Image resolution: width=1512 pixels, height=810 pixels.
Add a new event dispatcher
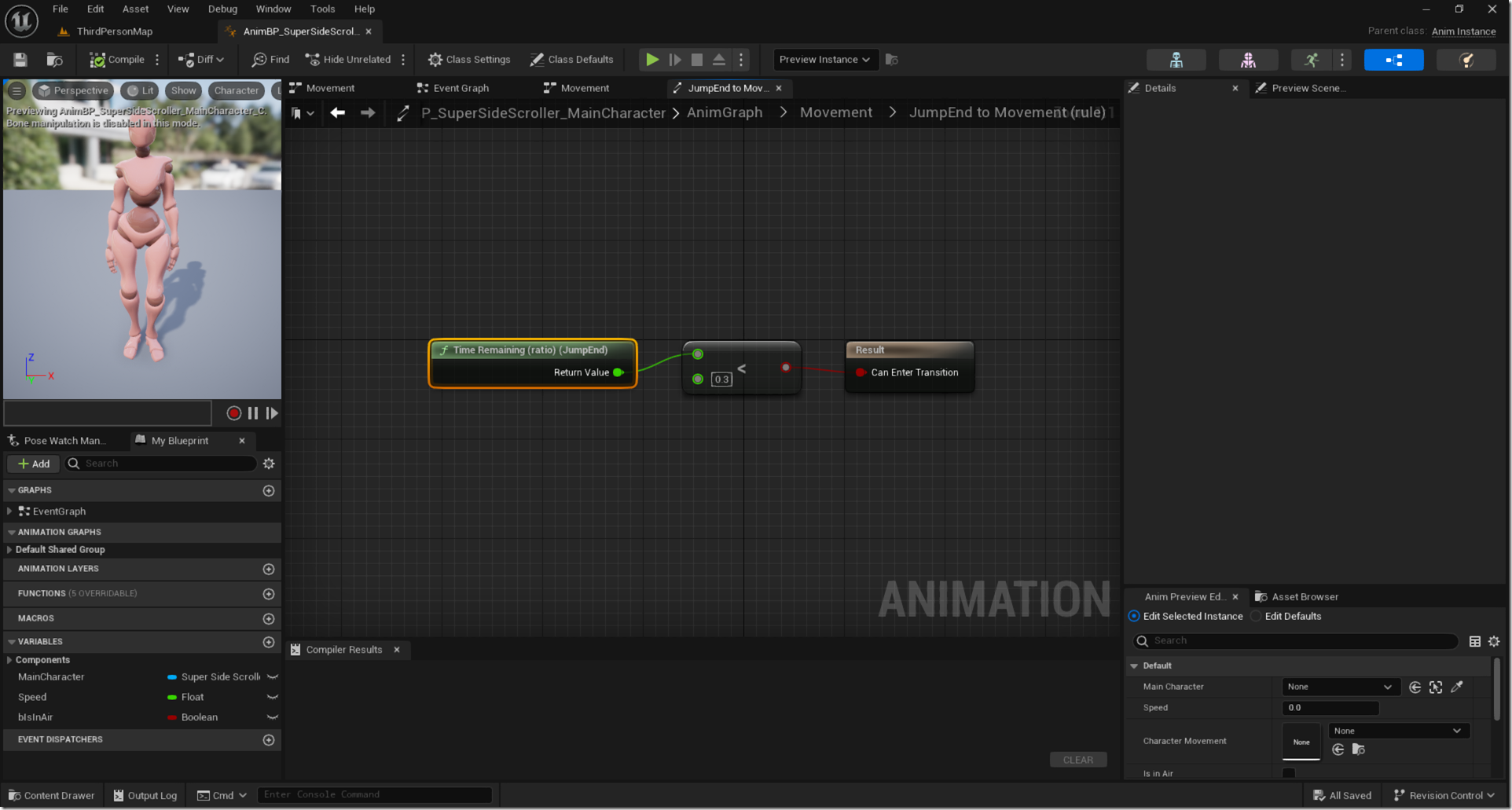269,740
